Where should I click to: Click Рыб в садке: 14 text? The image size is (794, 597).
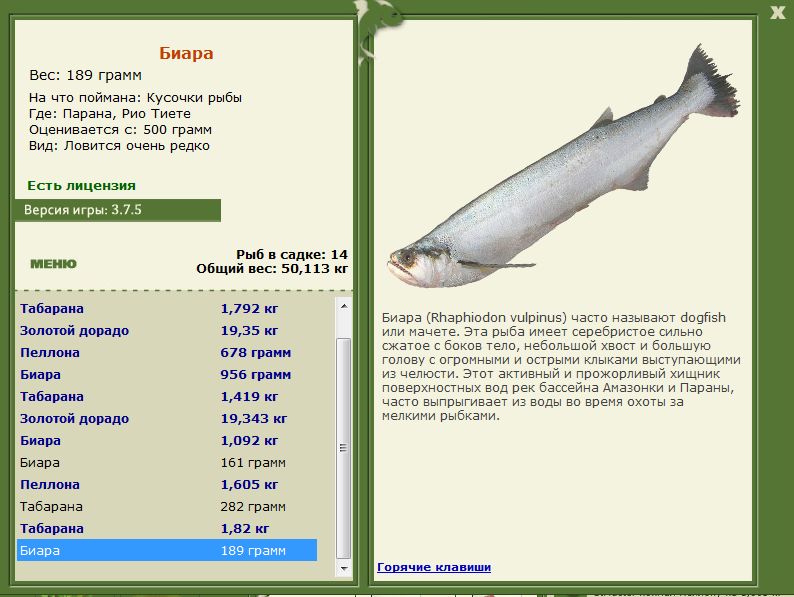(292, 254)
